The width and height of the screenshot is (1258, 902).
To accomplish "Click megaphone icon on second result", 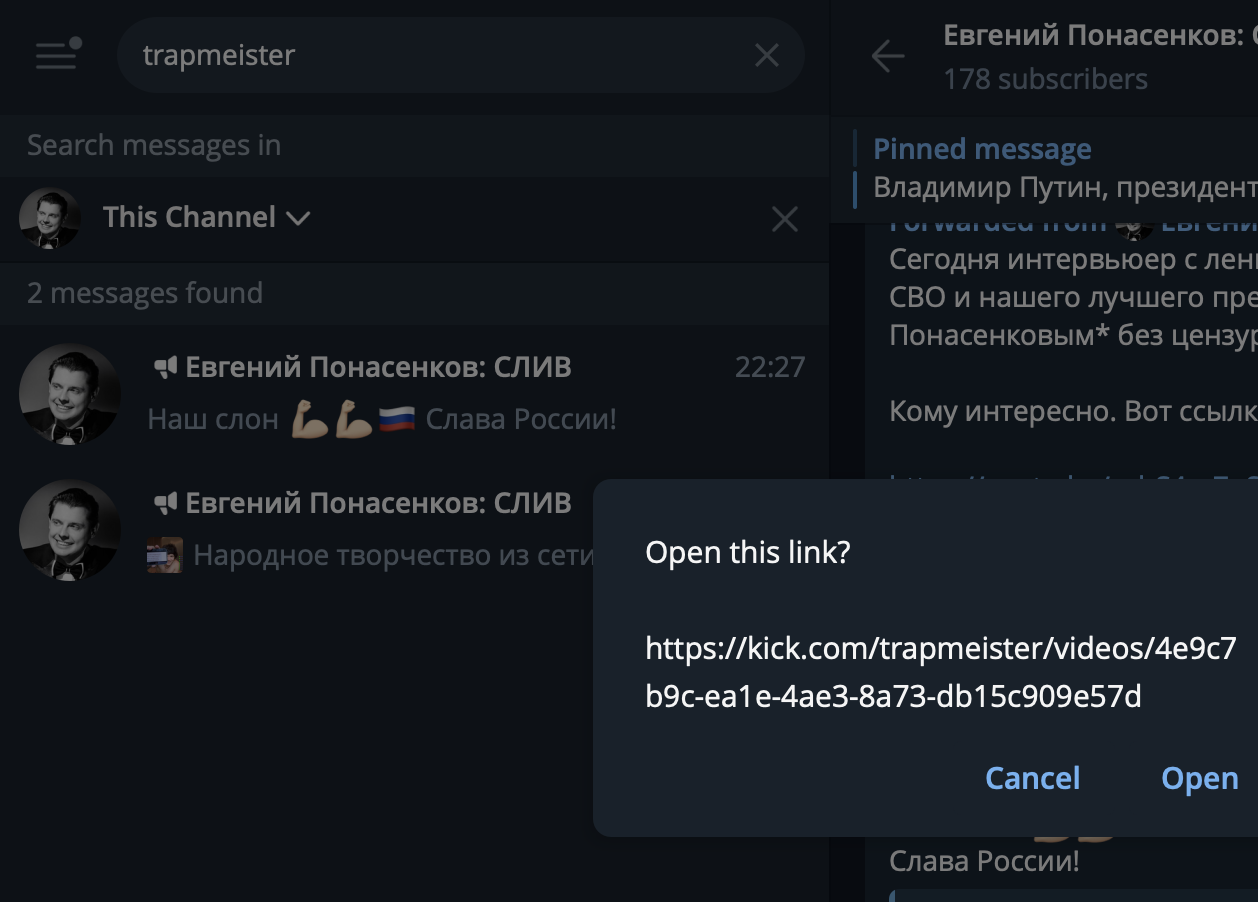I will pyautogui.click(x=165, y=503).
